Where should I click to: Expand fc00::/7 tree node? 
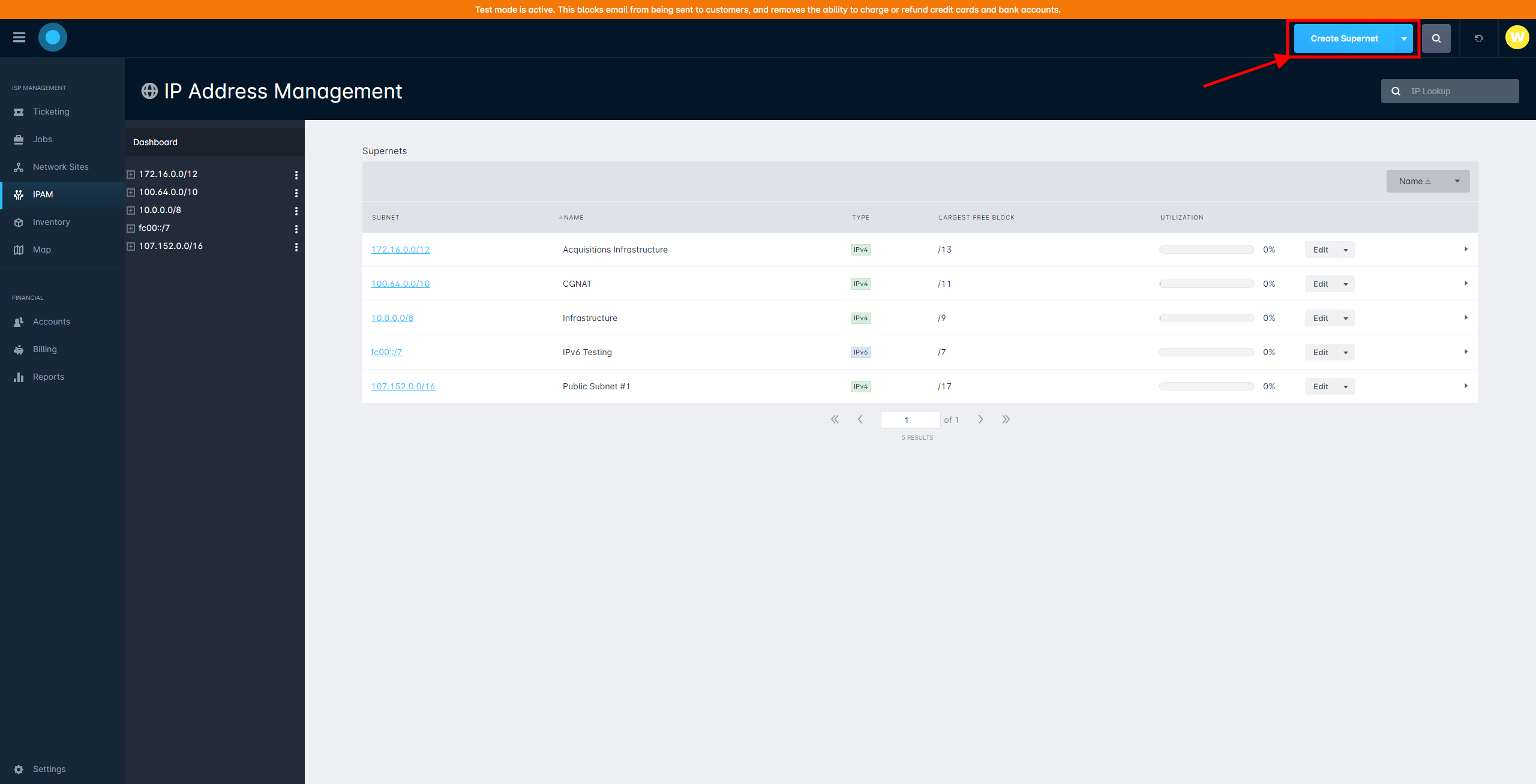pyautogui.click(x=131, y=229)
